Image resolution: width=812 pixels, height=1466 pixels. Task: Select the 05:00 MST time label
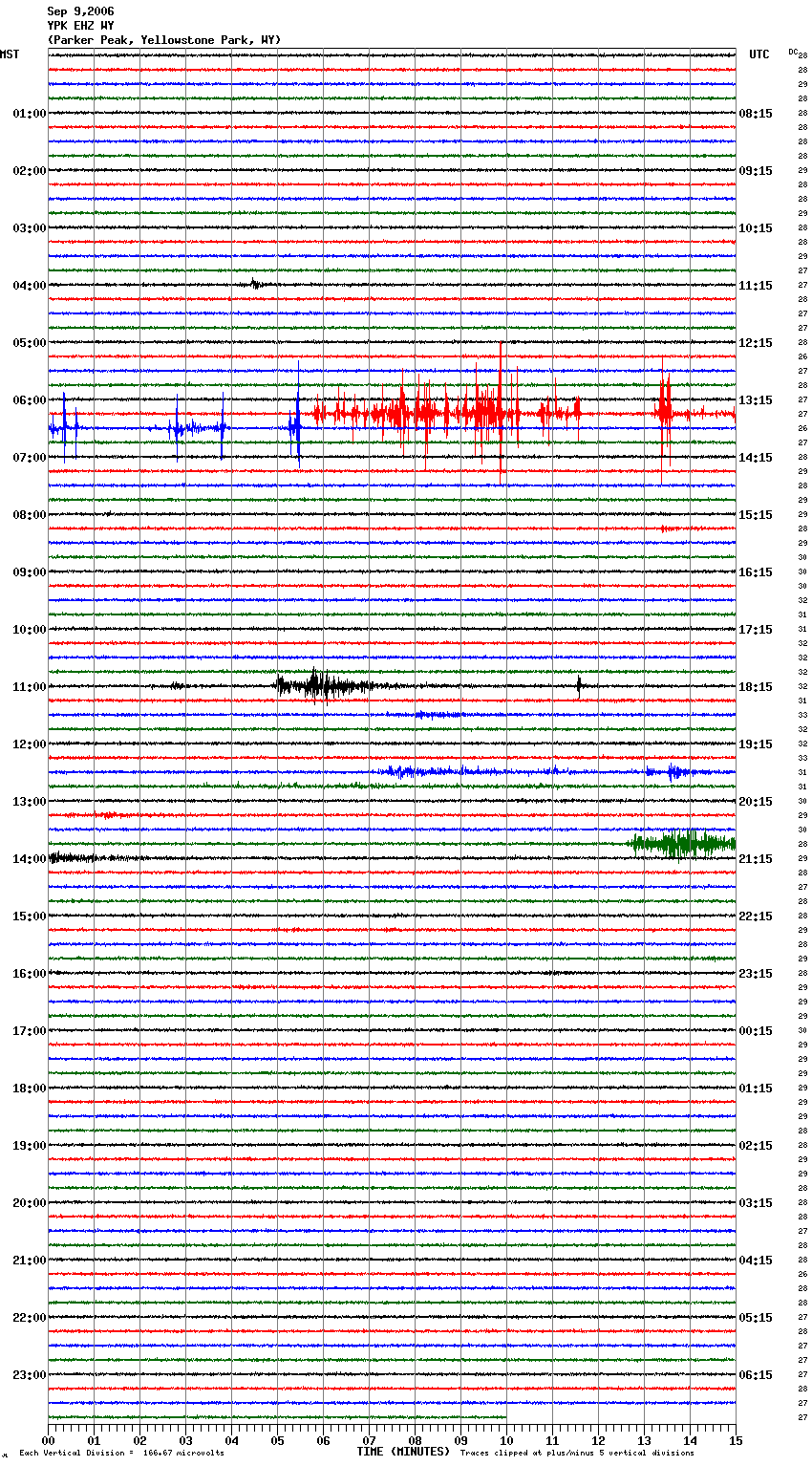coord(30,343)
